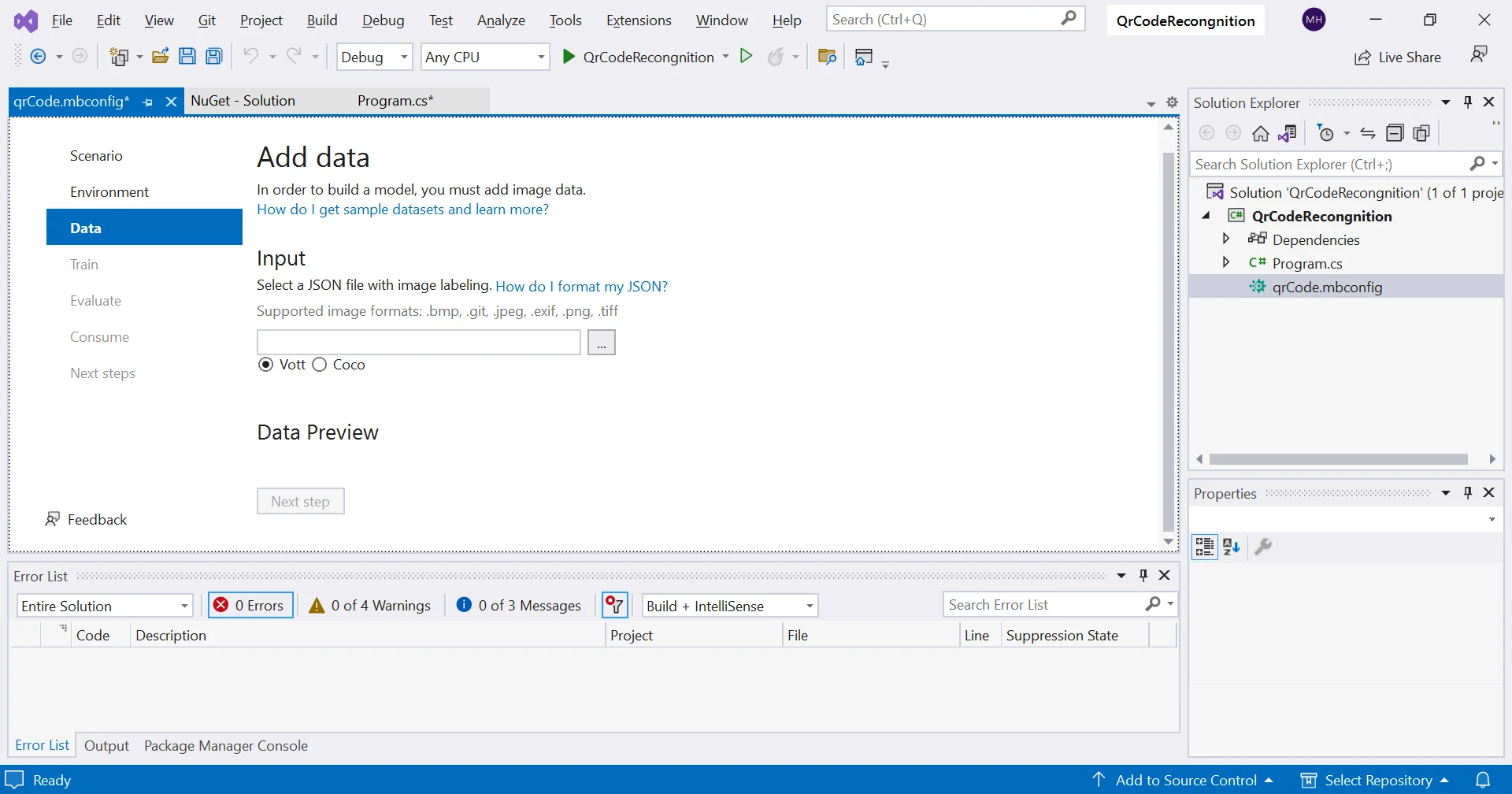Click the browse ellipsis button
1512x794 pixels.
[x=601, y=343]
